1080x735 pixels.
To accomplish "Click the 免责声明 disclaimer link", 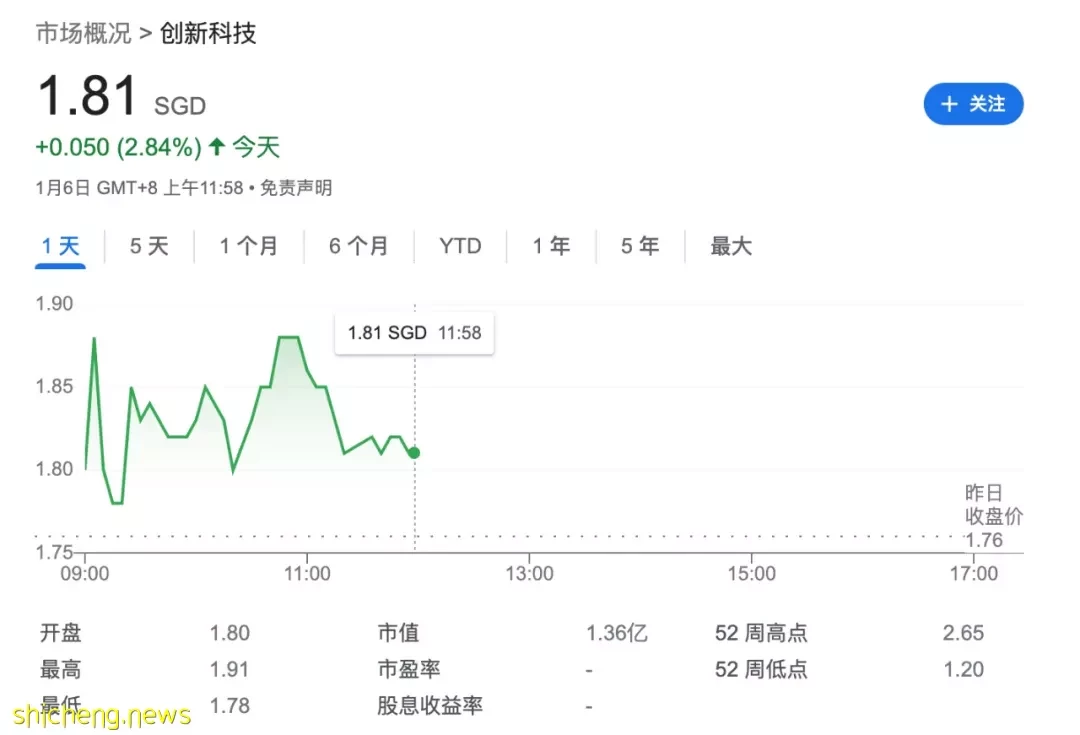I will point(296,188).
